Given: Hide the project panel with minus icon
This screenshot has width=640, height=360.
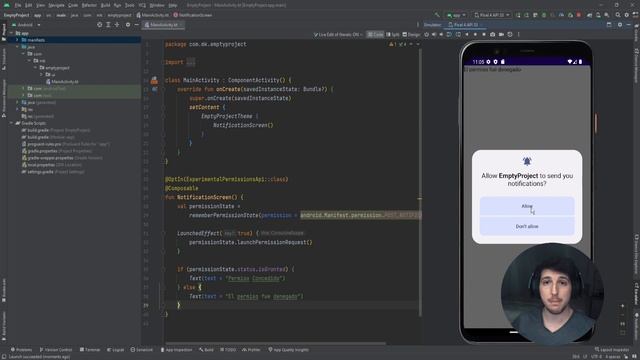Looking at the screenshot, I should tap(136, 25).
